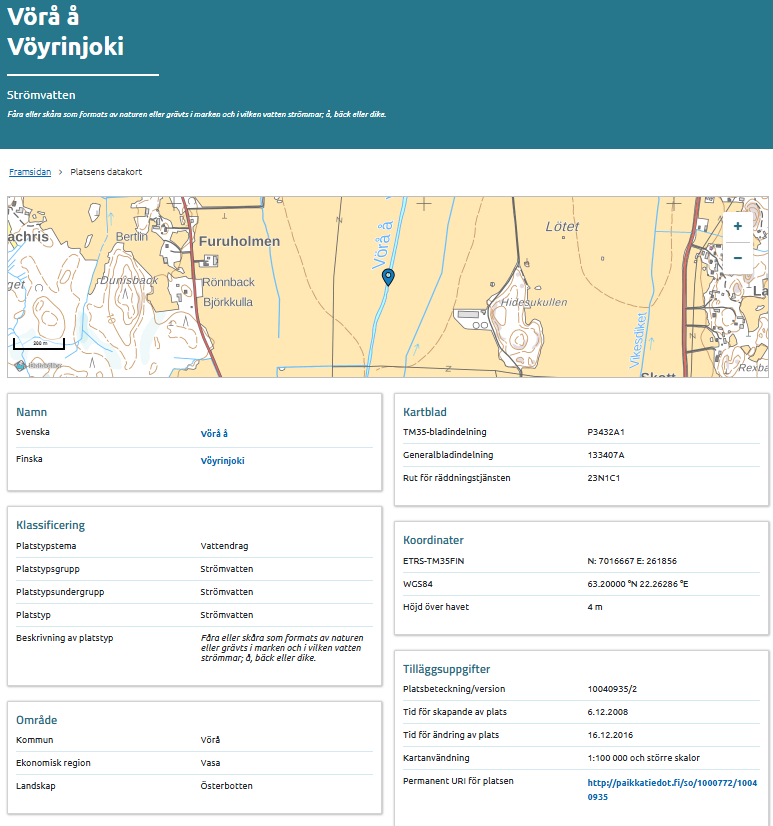Click the 200 m scale bar
The height and width of the screenshot is (826, 773).
[x=38, y=343]
